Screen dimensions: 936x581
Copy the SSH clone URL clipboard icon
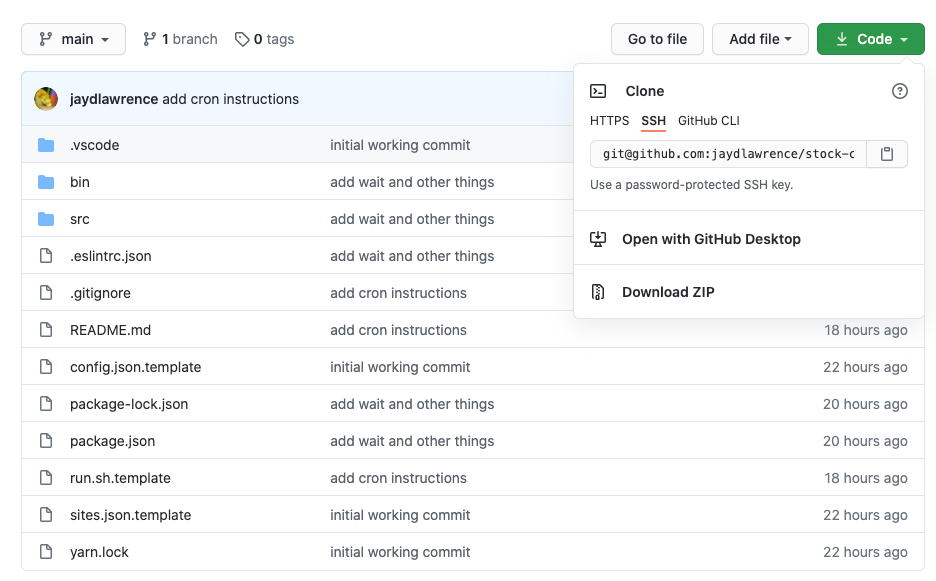(887, 154)
